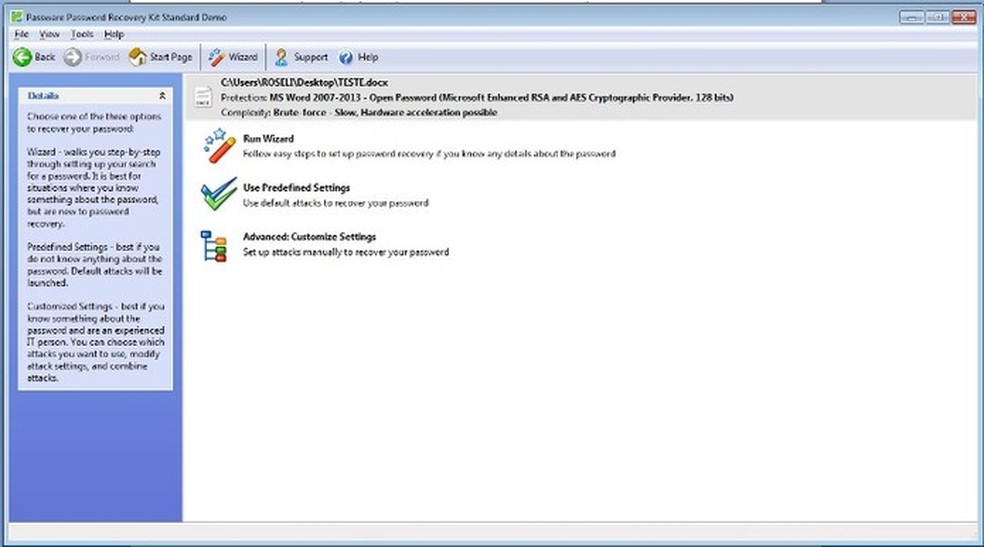Maximize the Passware window
The width and height of the screenshot is (984, 547).
(x=937, y=17)
